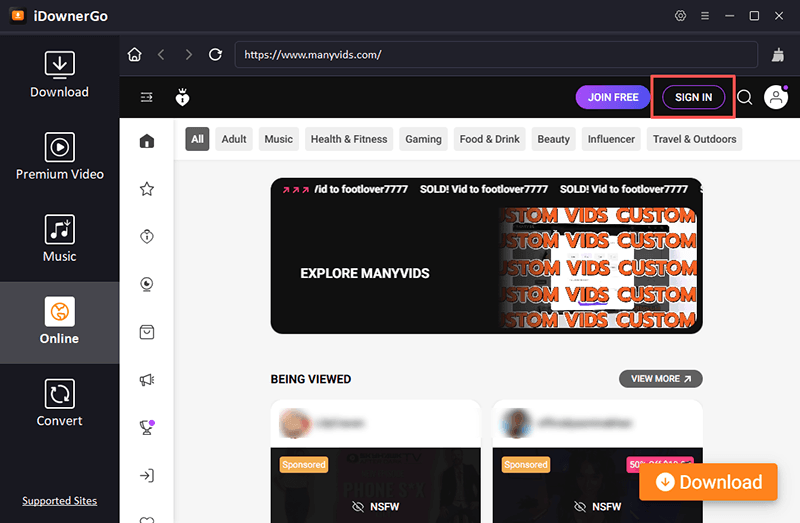The image size is (800, 523).
Task: Click the trophy contests icon
Action: [x=147, y=427]
